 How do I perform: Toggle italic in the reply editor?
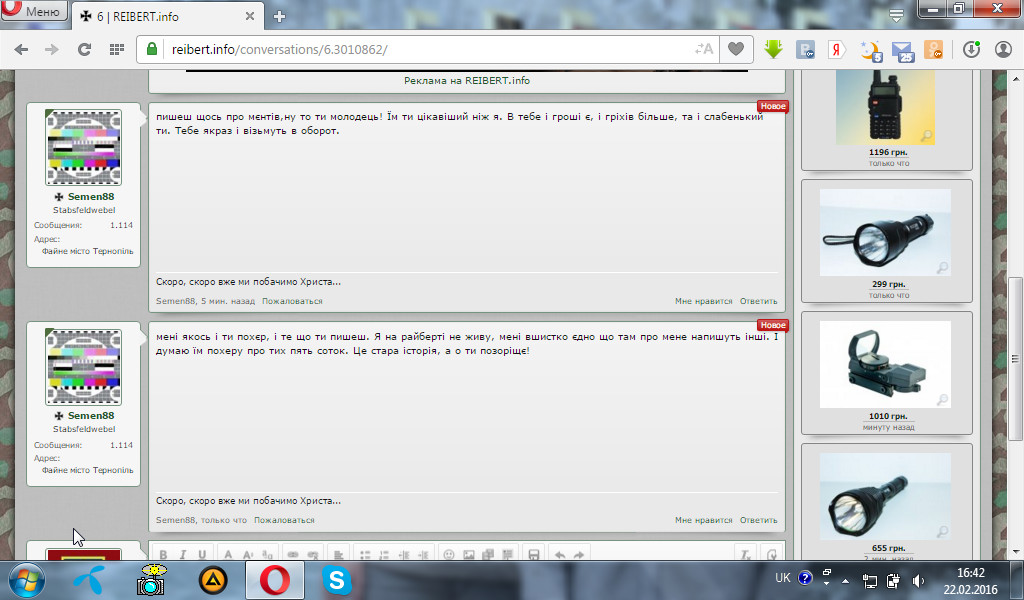(183, 554)
